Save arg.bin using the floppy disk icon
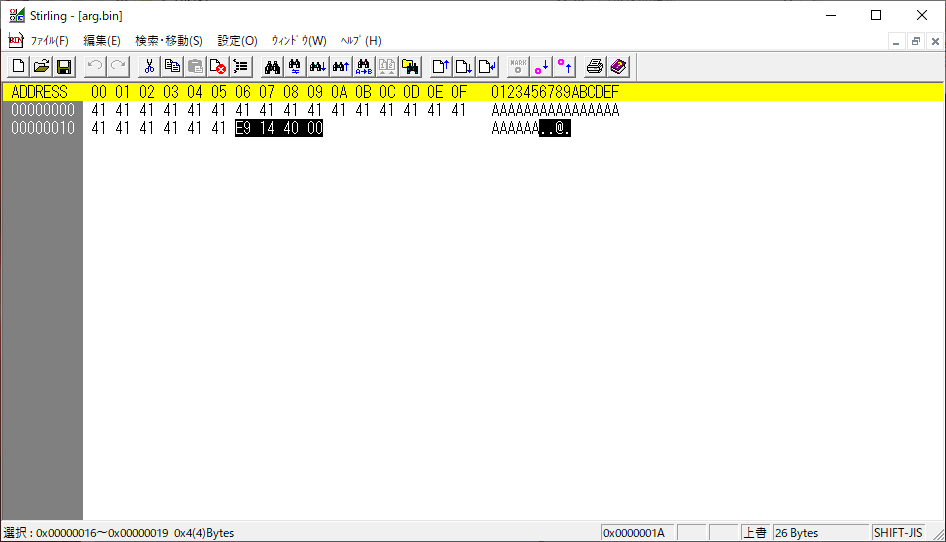 click(64, 67)
